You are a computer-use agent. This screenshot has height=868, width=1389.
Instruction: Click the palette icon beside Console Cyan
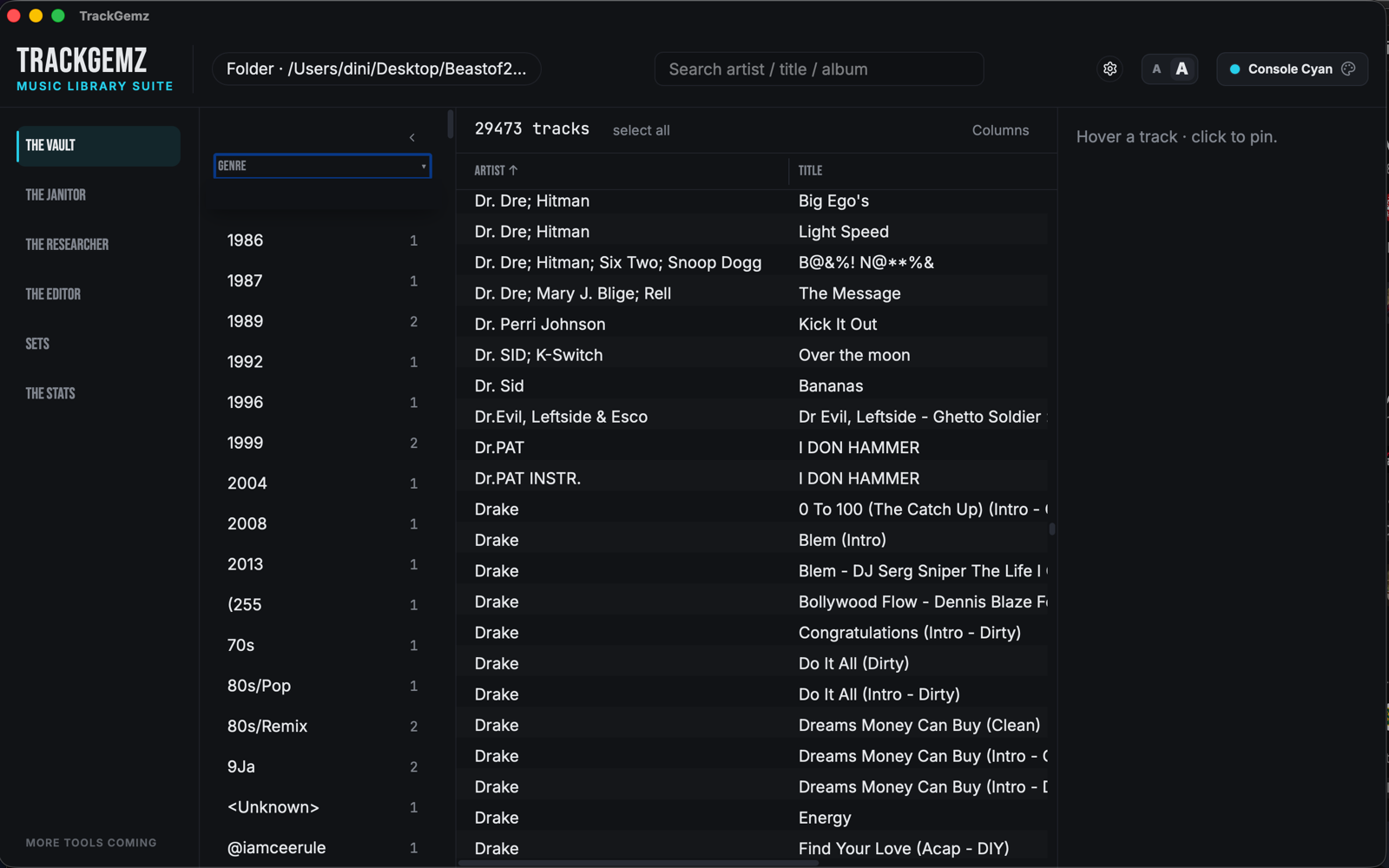(x=1348, y=69)
